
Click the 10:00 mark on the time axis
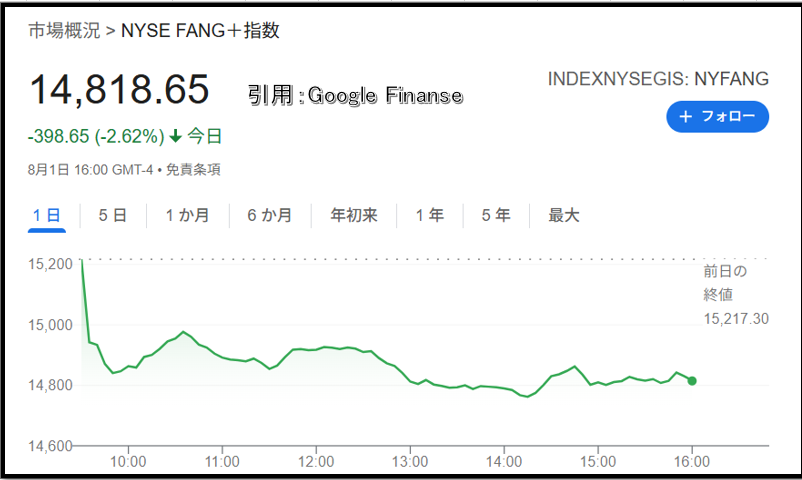pyautogui.click(x=128, y=462)
